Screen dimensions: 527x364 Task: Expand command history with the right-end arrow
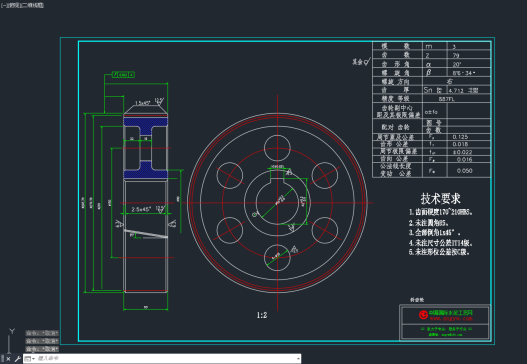click(298, 359)
